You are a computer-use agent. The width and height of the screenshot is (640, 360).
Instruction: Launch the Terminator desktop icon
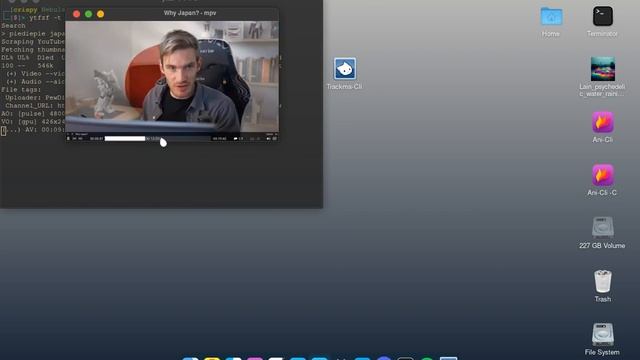coord(602,16)
